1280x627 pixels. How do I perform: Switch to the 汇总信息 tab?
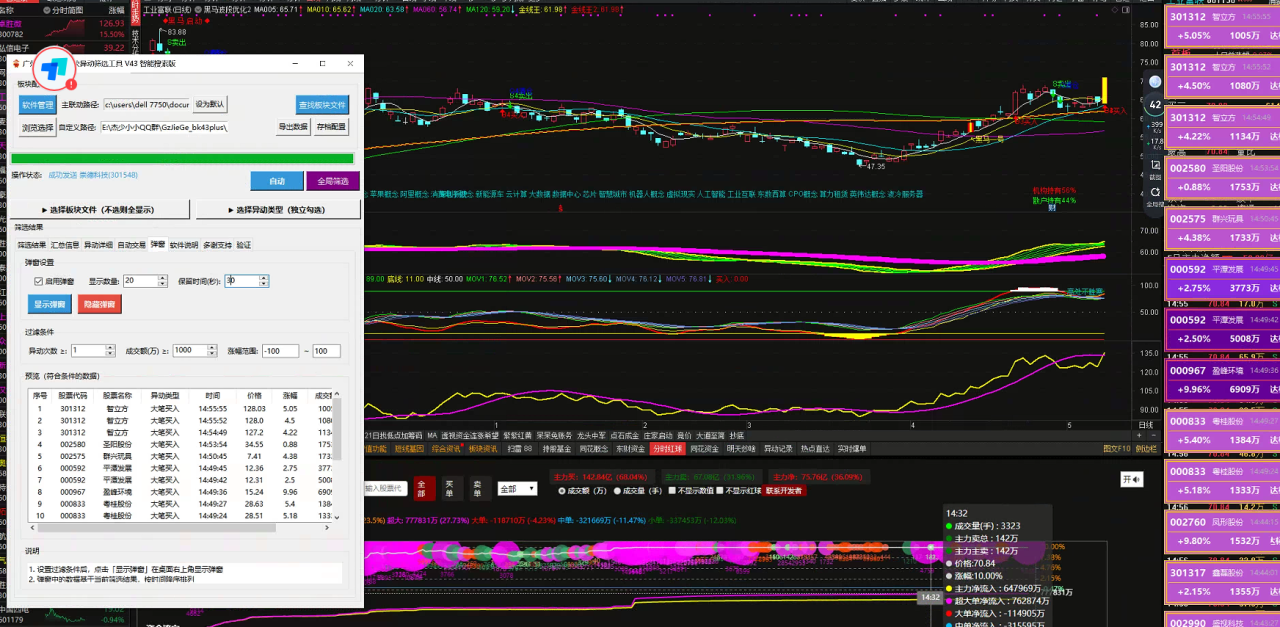pyautogui.click(x=65, y=244)
